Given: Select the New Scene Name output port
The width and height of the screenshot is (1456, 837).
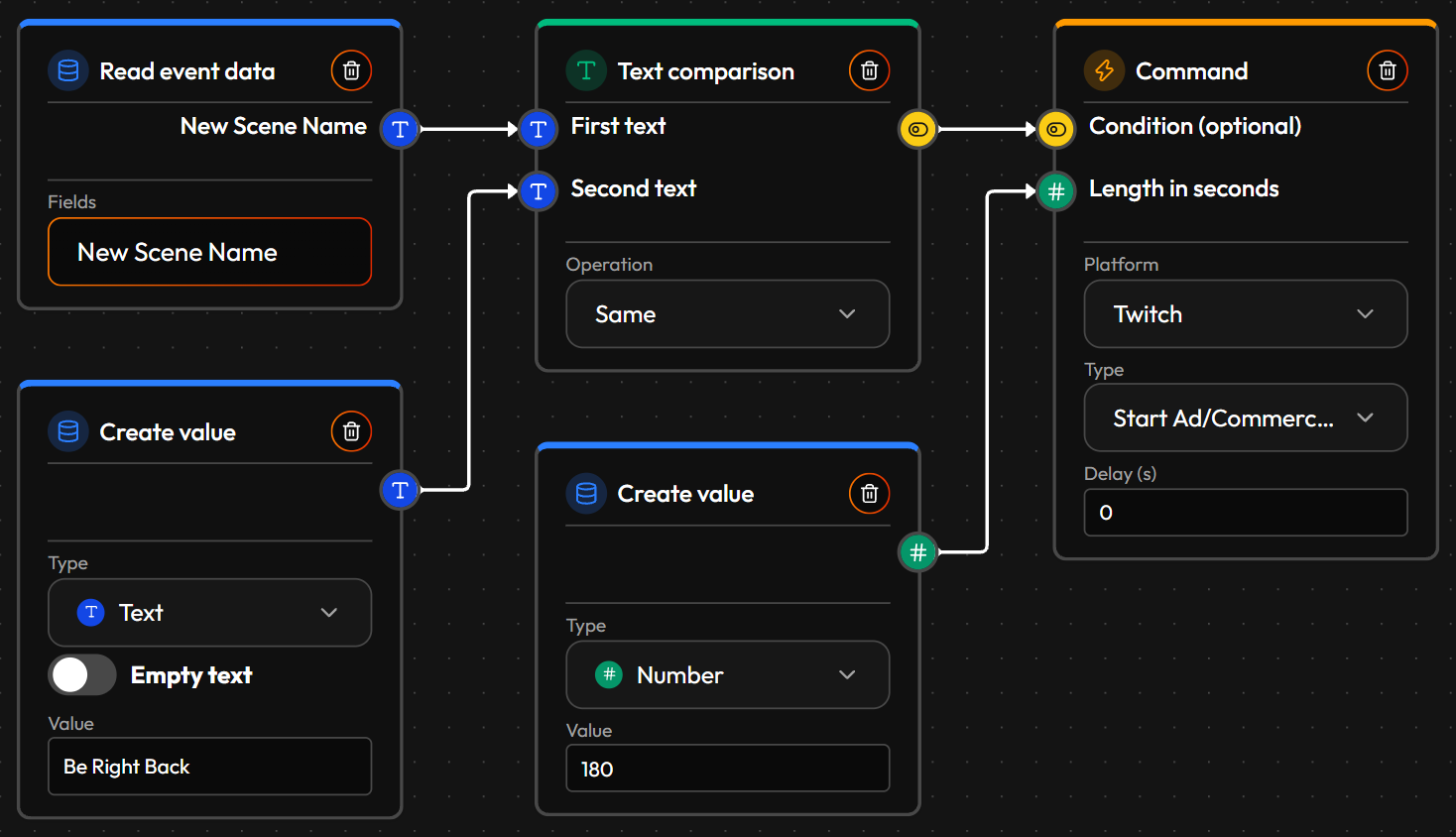Looking at the screenshot, I should click(400, 128).
